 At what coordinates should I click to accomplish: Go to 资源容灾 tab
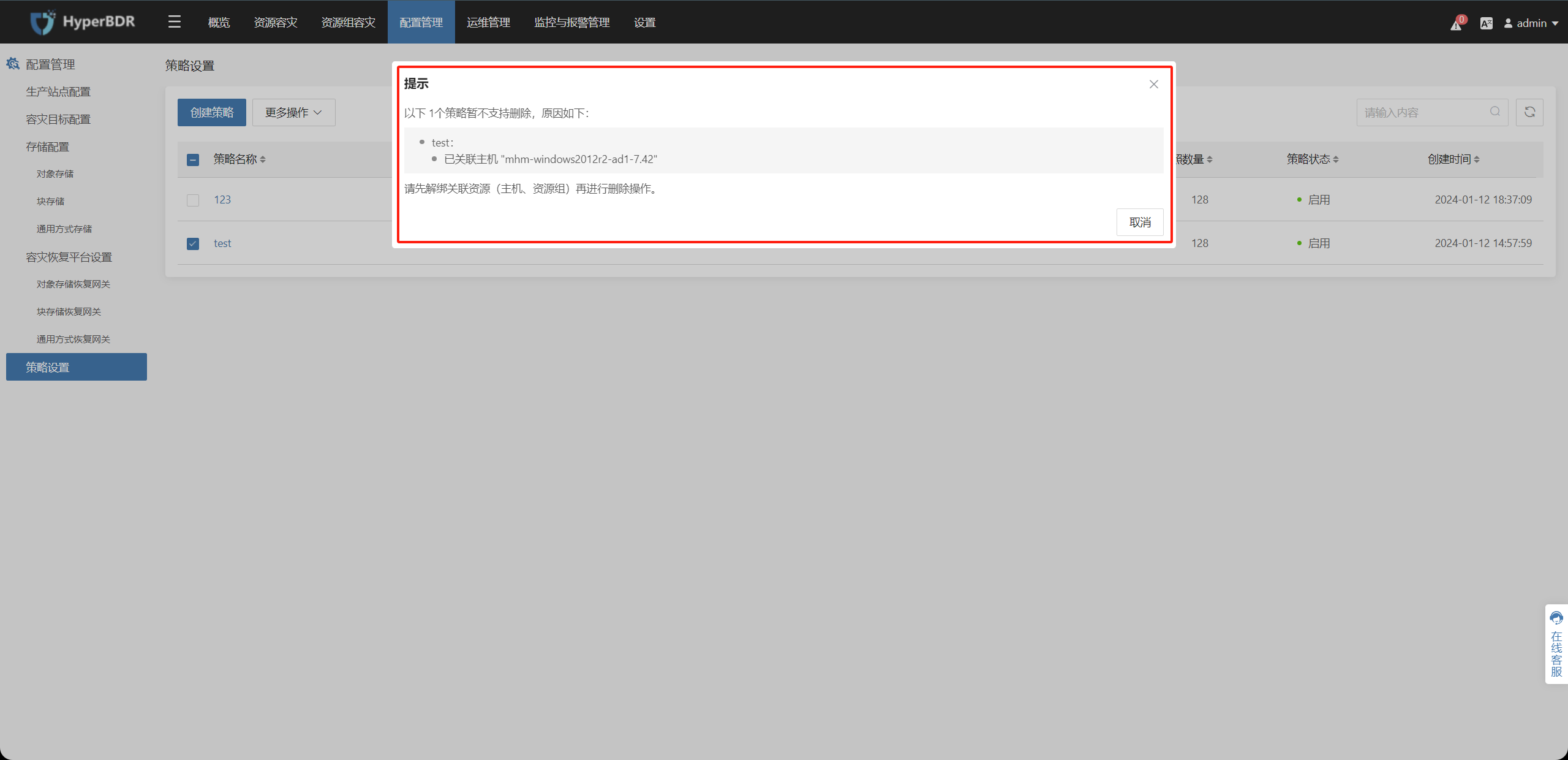[x=276, y=22]
